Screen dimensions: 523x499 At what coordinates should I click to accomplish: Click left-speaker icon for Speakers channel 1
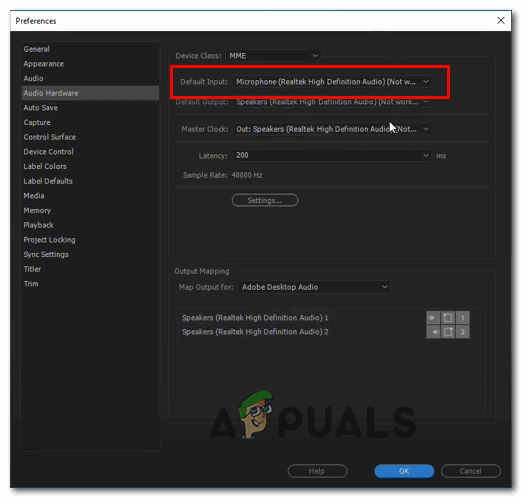coord(433,318)
